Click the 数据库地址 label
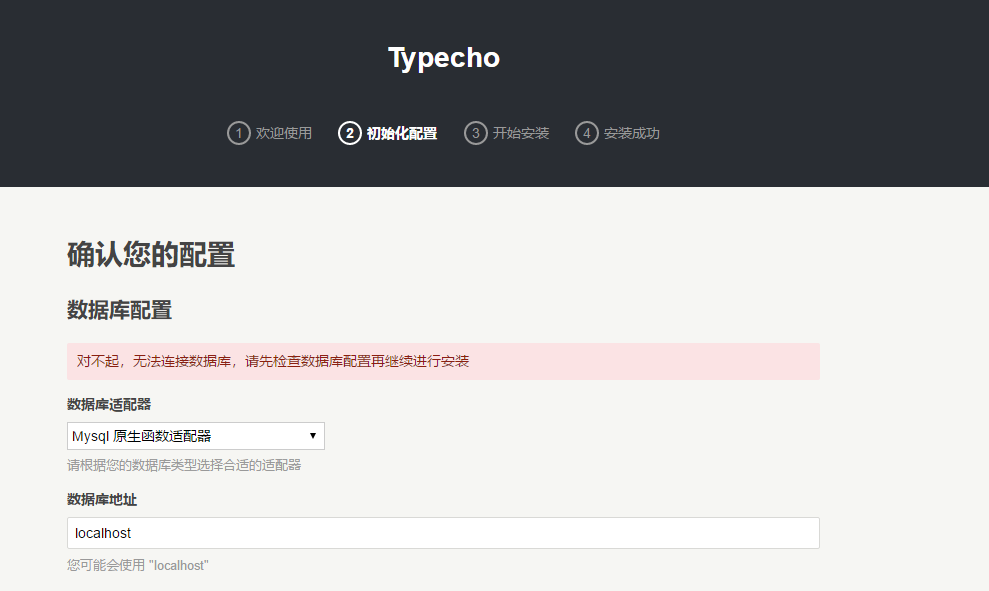The image size is (989, 591). [x=102, y=500]
